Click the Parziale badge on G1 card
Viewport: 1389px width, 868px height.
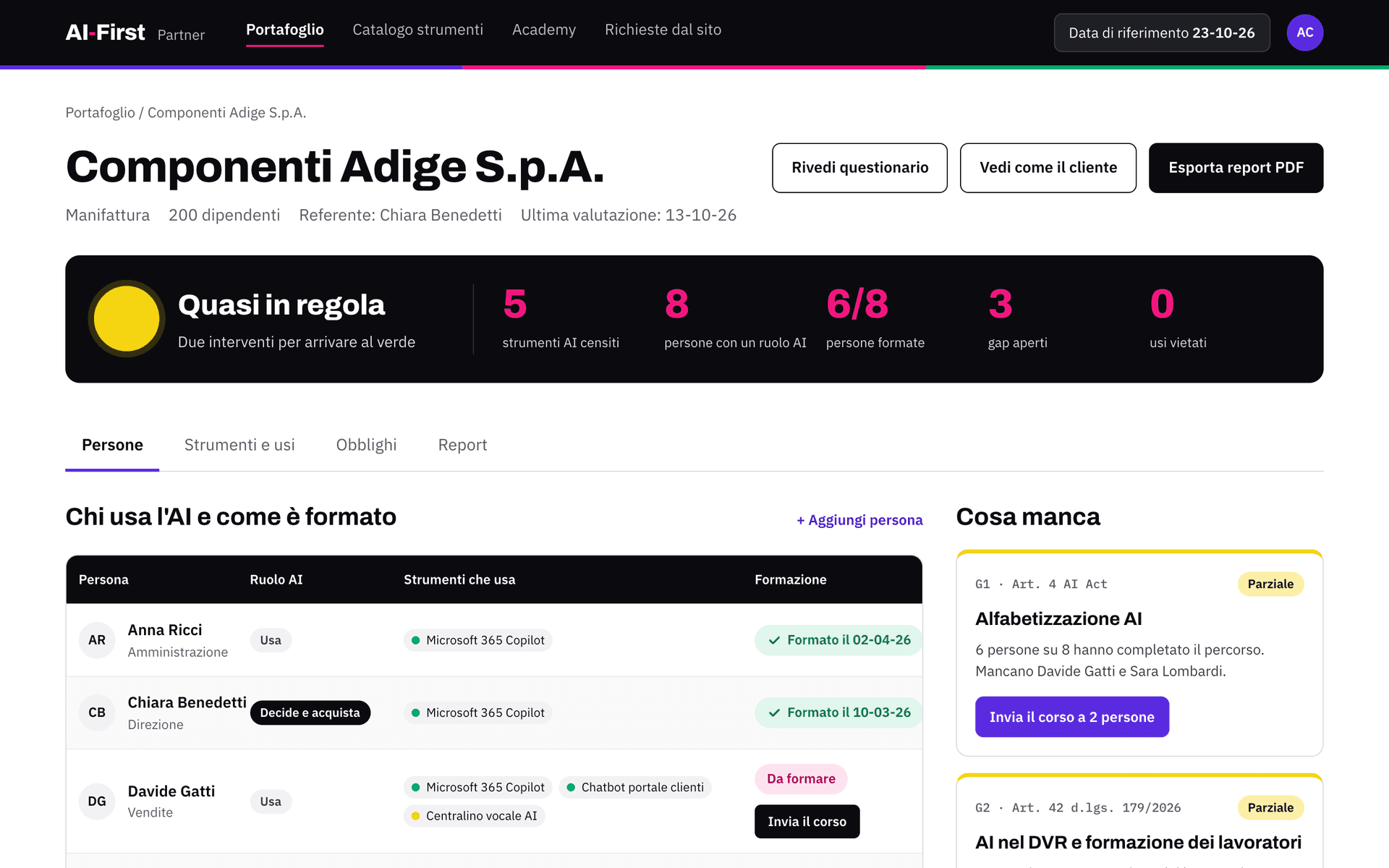point(1270,584)
